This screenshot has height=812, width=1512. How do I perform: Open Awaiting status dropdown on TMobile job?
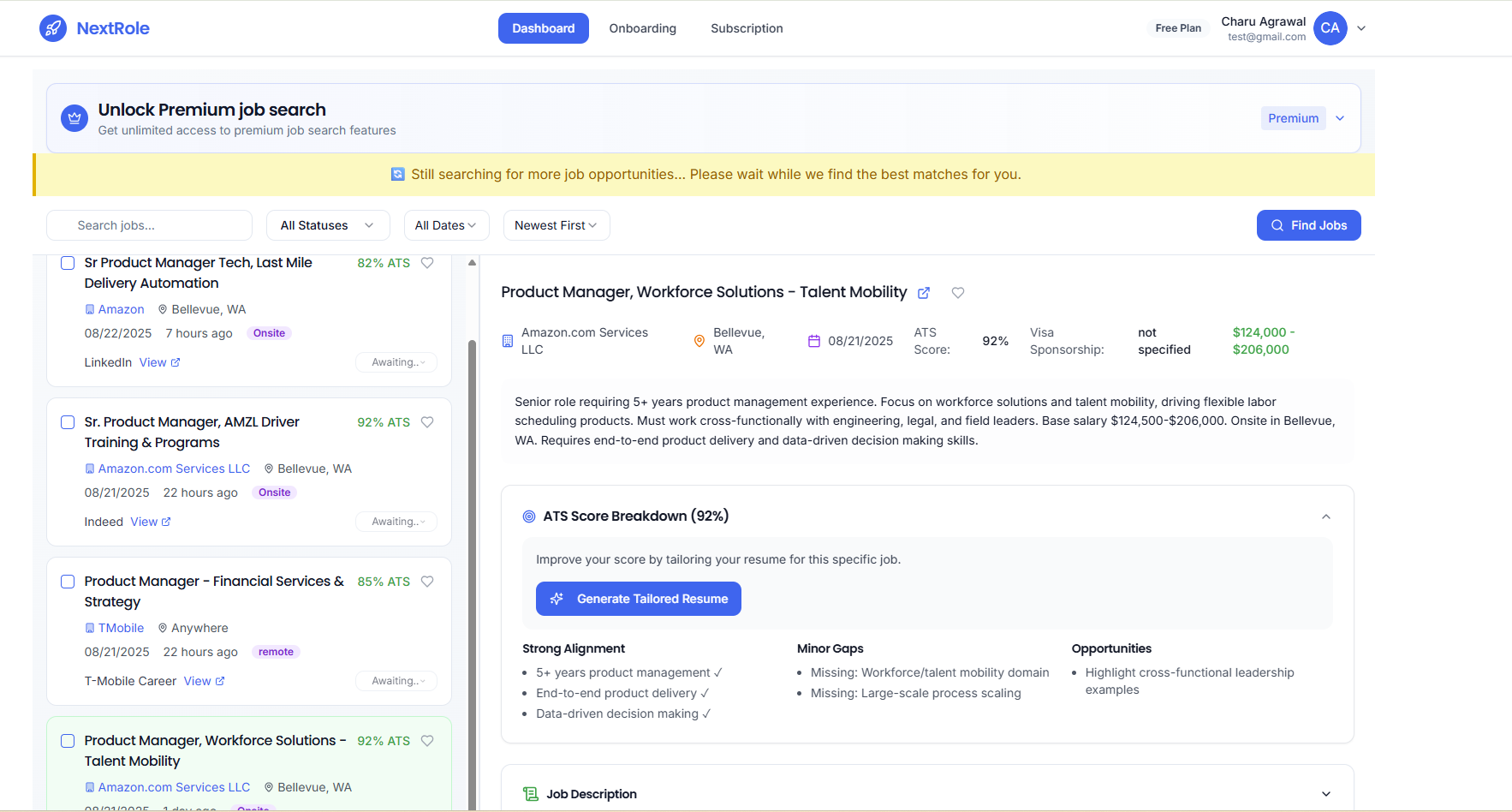(x=396, y=681)
